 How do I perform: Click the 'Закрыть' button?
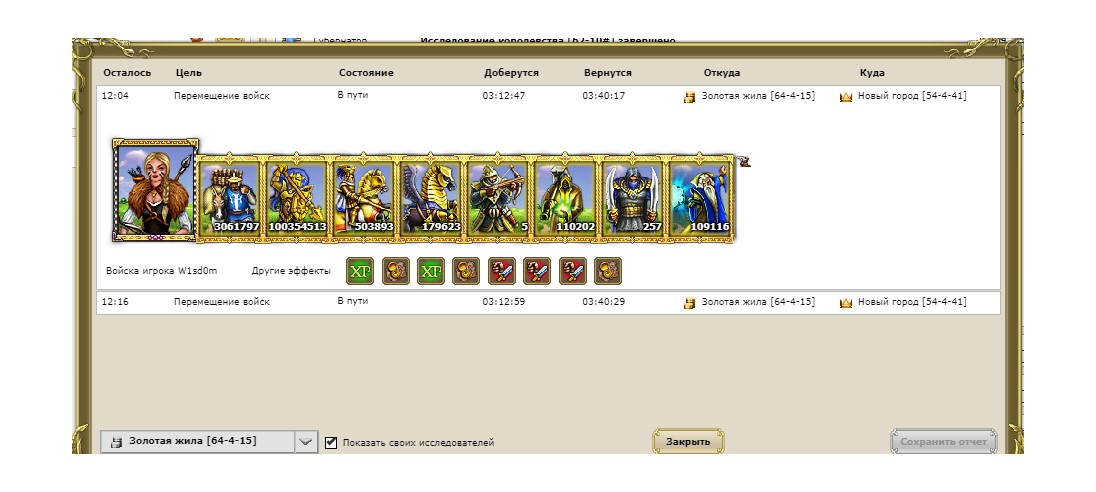click(688, 442)
